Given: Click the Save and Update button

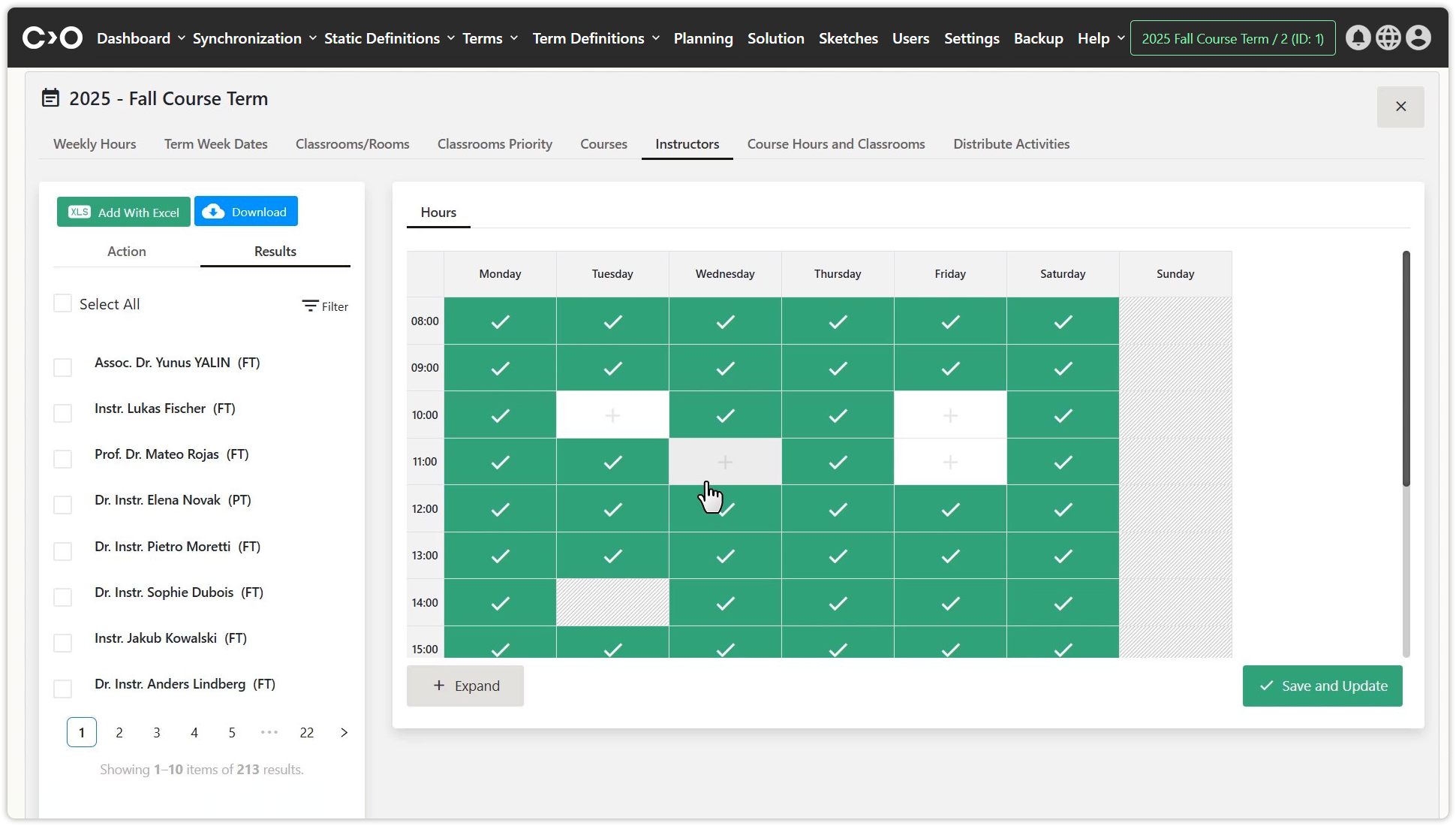Looking at the screenshot, I should (1322, 686).
